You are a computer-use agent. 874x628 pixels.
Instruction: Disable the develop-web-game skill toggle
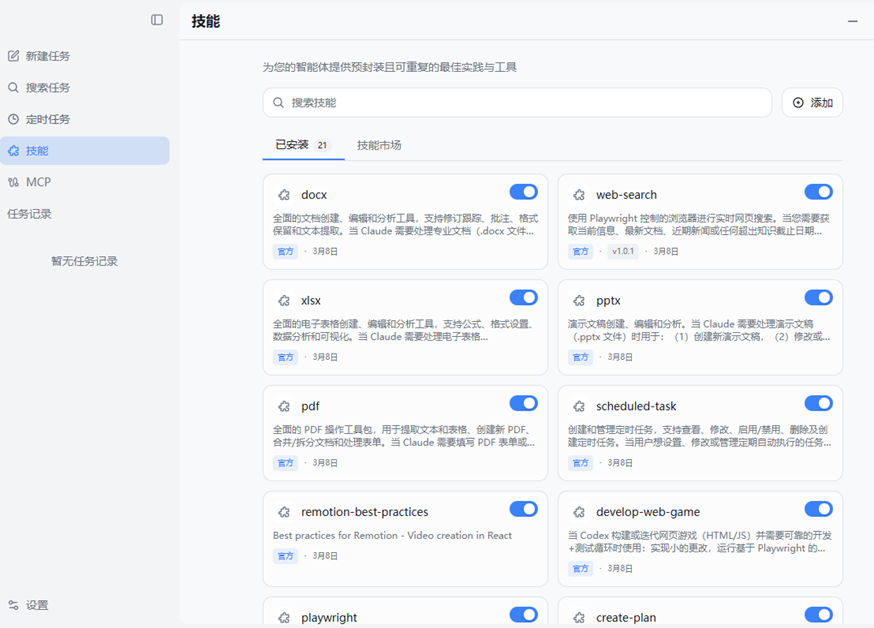(x=818, y=509)
